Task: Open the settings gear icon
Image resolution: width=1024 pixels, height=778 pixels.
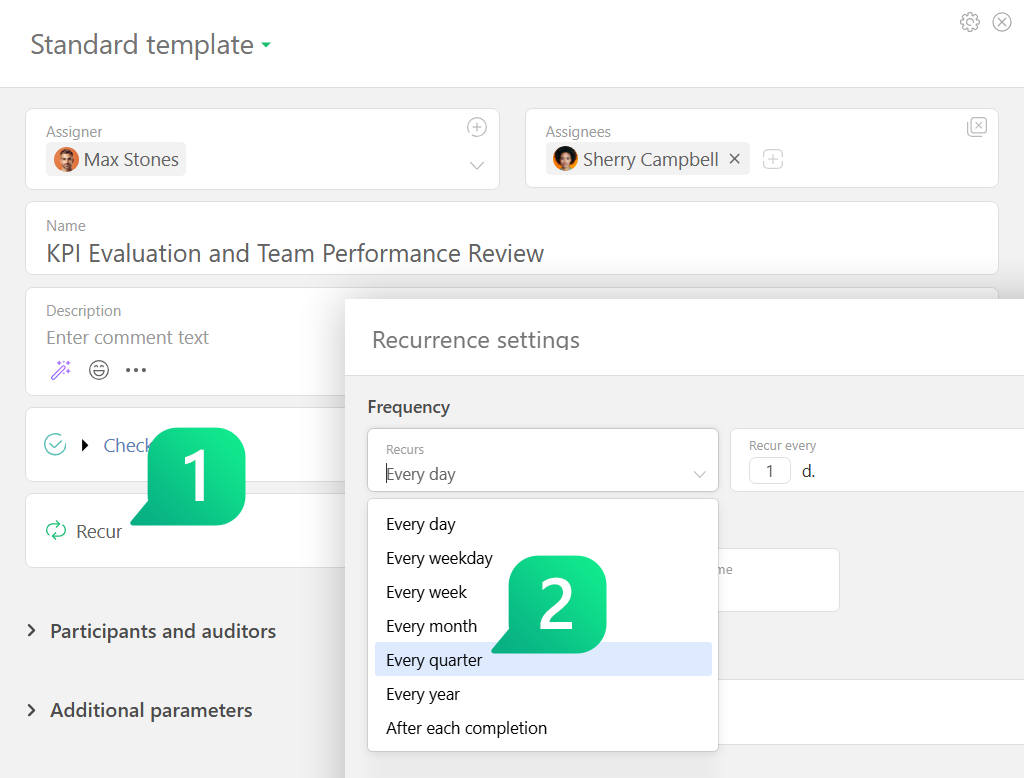Action: [970, 22]
